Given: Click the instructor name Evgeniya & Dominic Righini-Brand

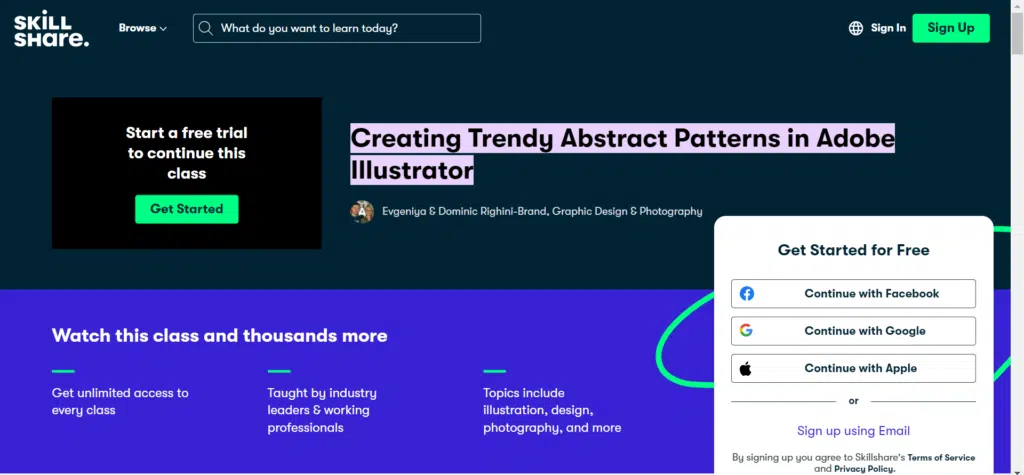Looking at the screenshot, I should (542, 212).
